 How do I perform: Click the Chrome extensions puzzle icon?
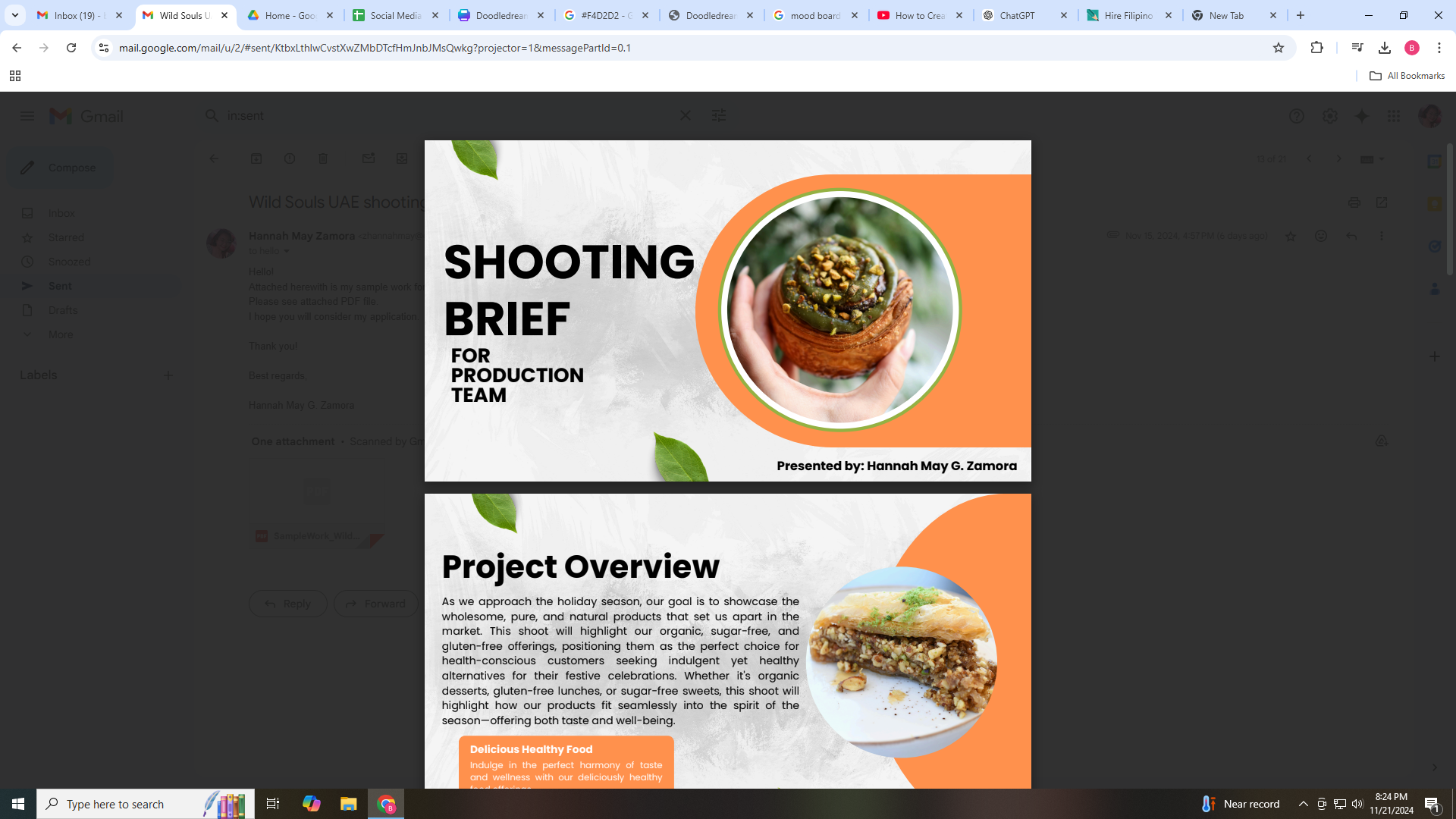[1316, 48]
